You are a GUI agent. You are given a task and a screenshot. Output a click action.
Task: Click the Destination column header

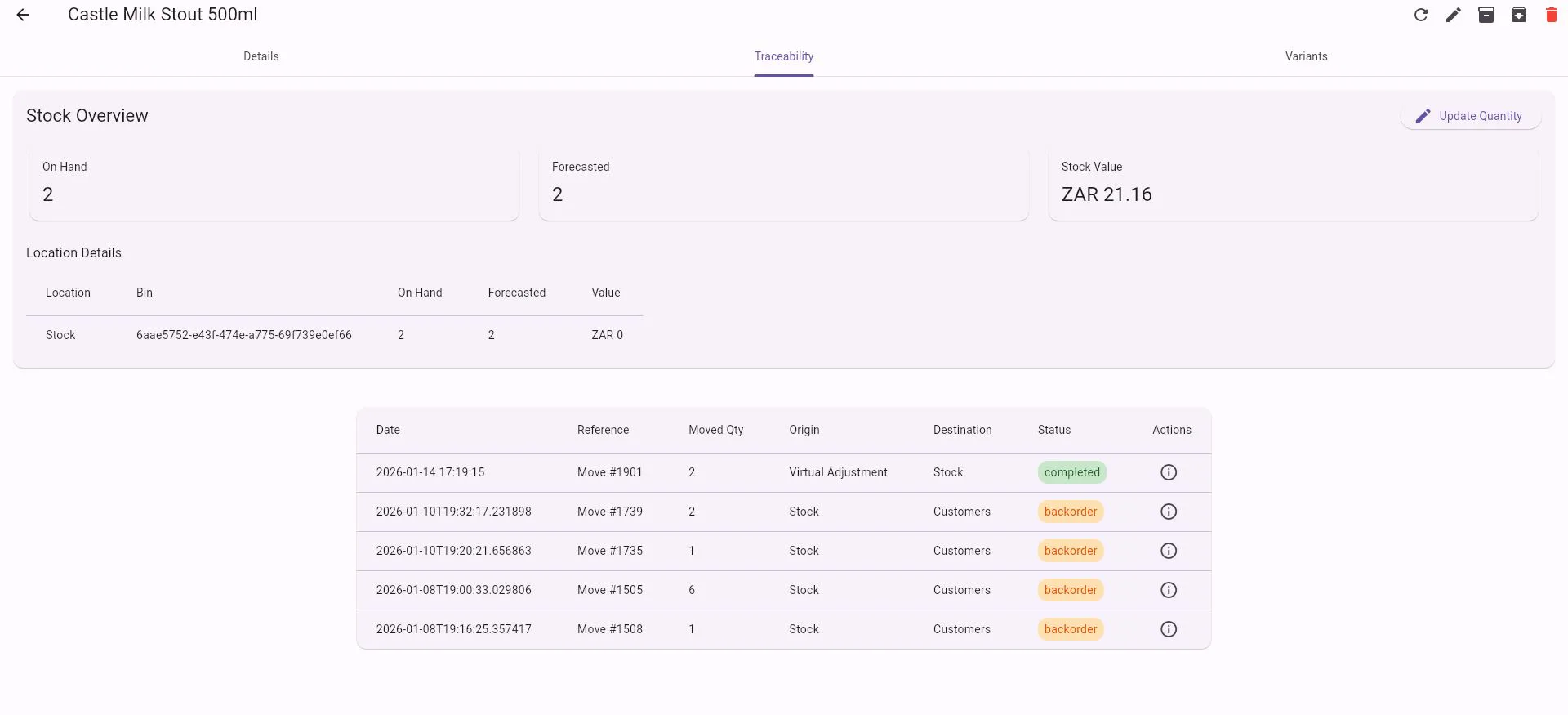[x=963, y=430]
